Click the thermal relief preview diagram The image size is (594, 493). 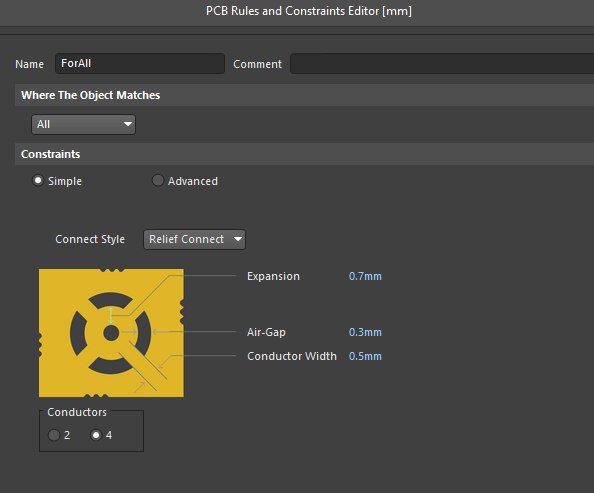click(x=111, y=333)
